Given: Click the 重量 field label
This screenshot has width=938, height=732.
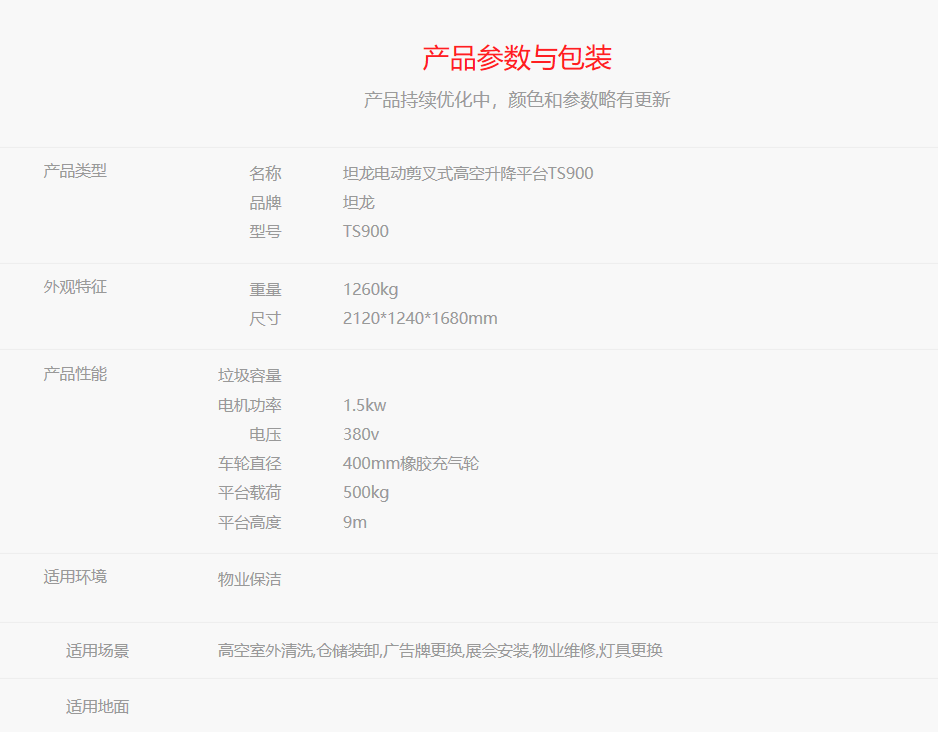Looking at the screenshot, I should coord(265,289).
